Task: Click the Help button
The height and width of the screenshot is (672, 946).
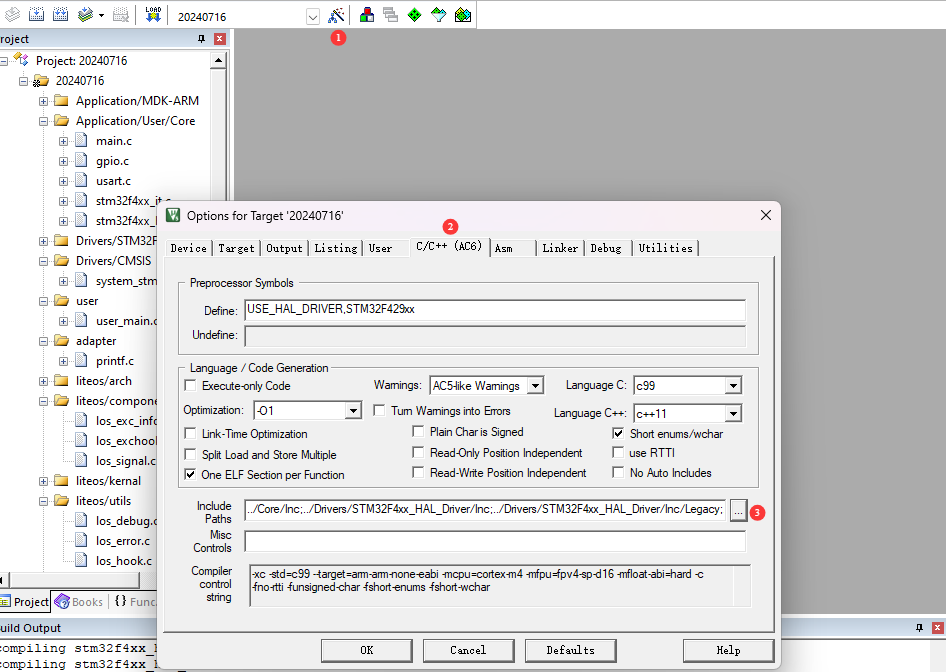Action: (x=728, y=650)
